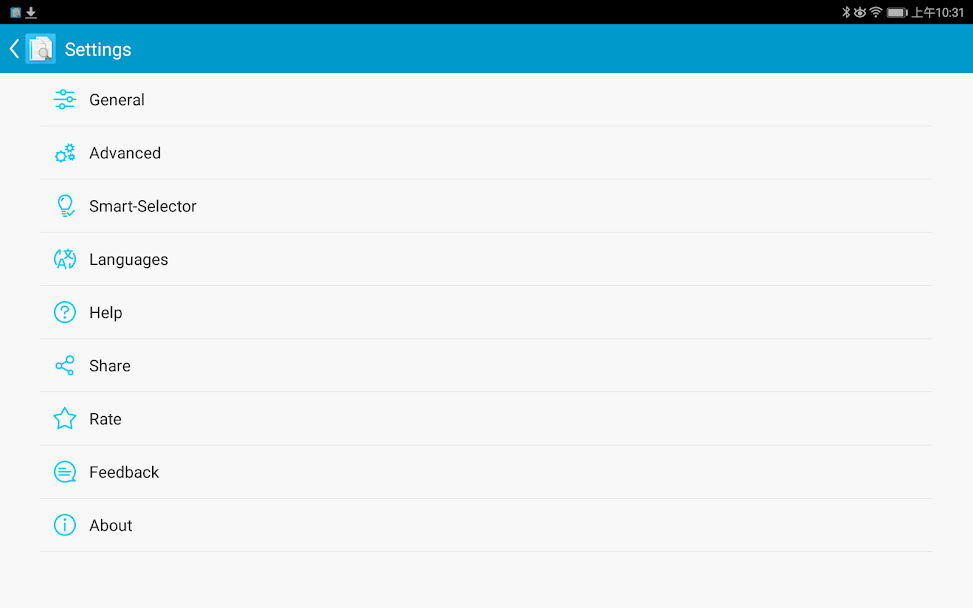Select the Feedback entry
Viewport: 973px width, 608px height.
click(x=124, y=472)
